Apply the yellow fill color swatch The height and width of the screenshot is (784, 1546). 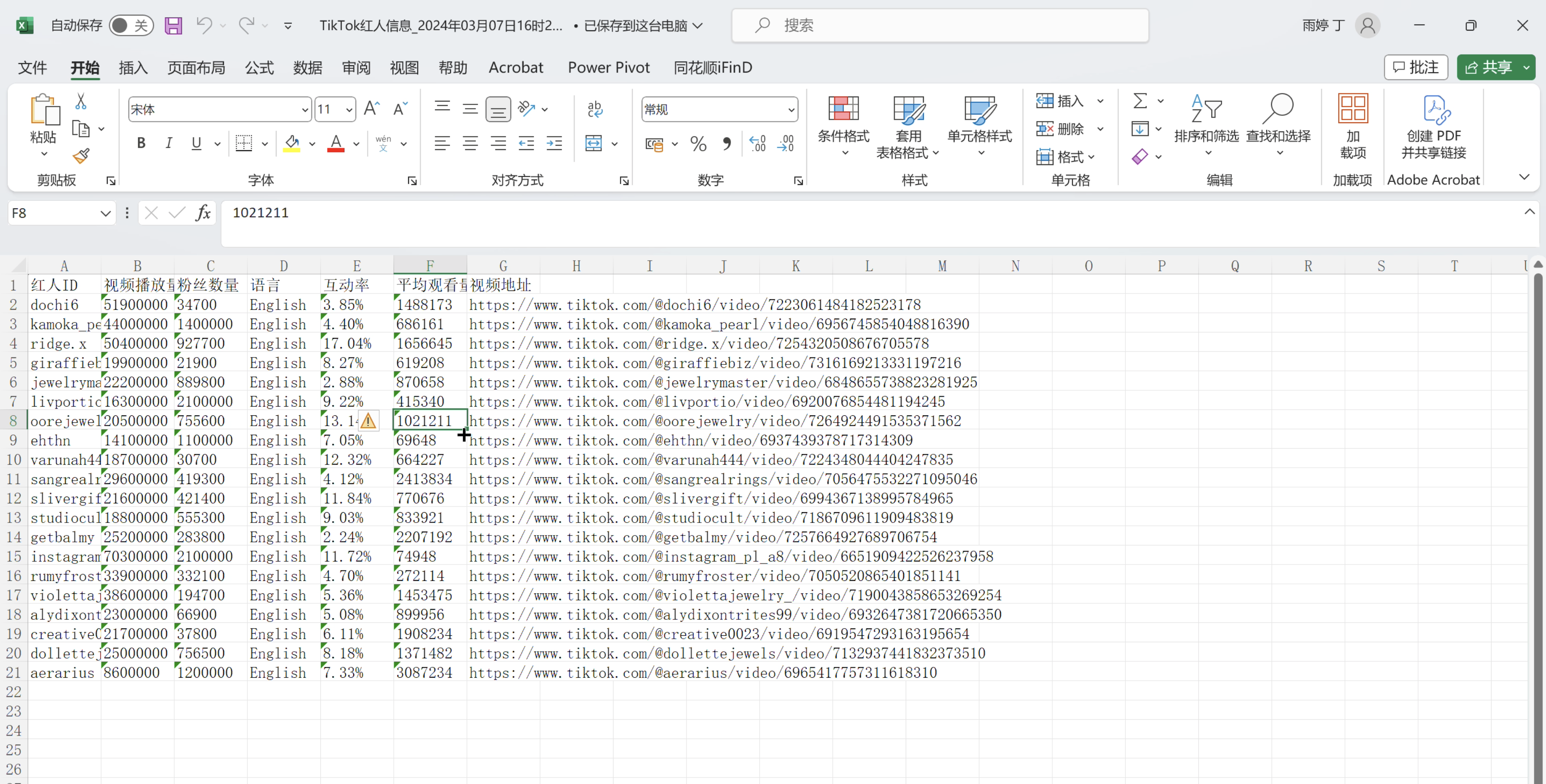click(x=292, y=144)
